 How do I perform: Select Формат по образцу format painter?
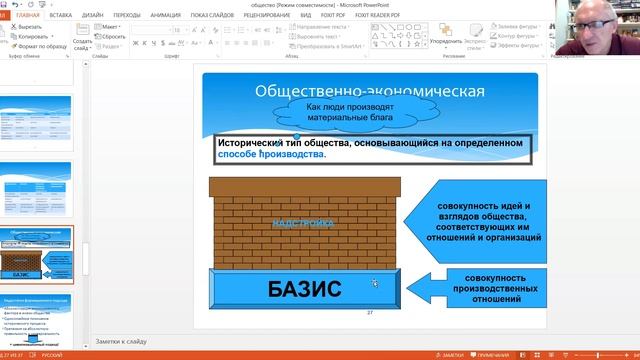[39, 46]
